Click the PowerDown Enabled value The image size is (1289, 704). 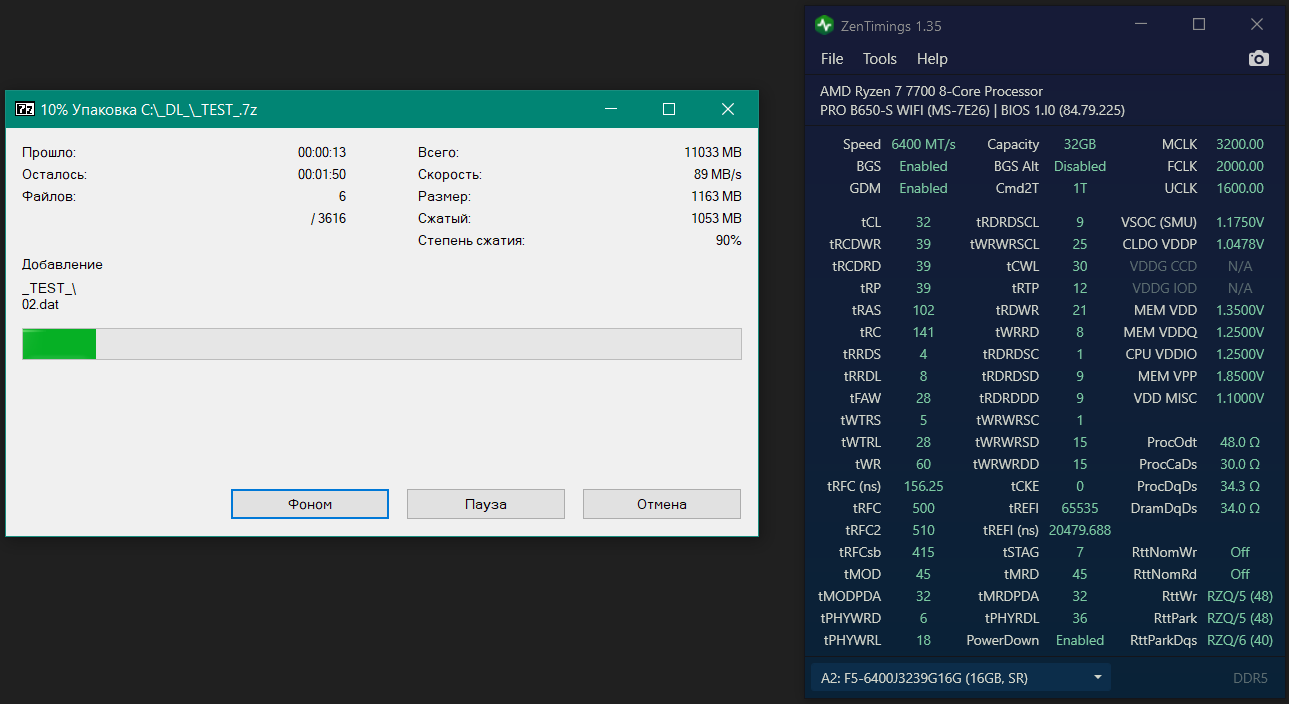1080,640
